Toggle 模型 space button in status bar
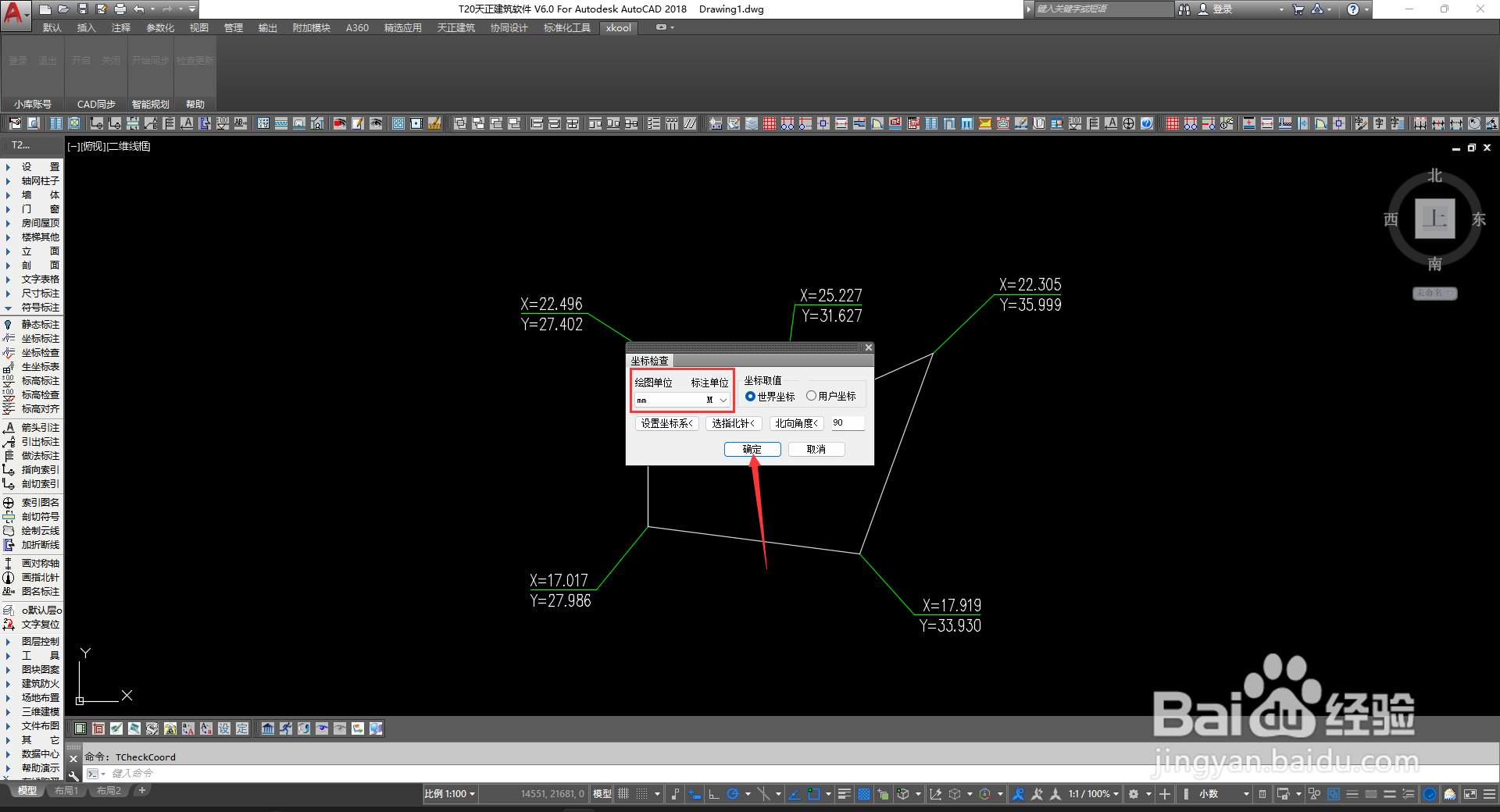This screenshot has width=1500, height=812. tap(602, 794)
